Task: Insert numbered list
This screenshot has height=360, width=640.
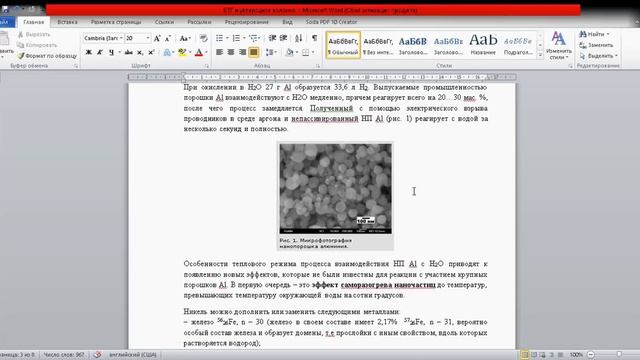Action: [236, 38]
